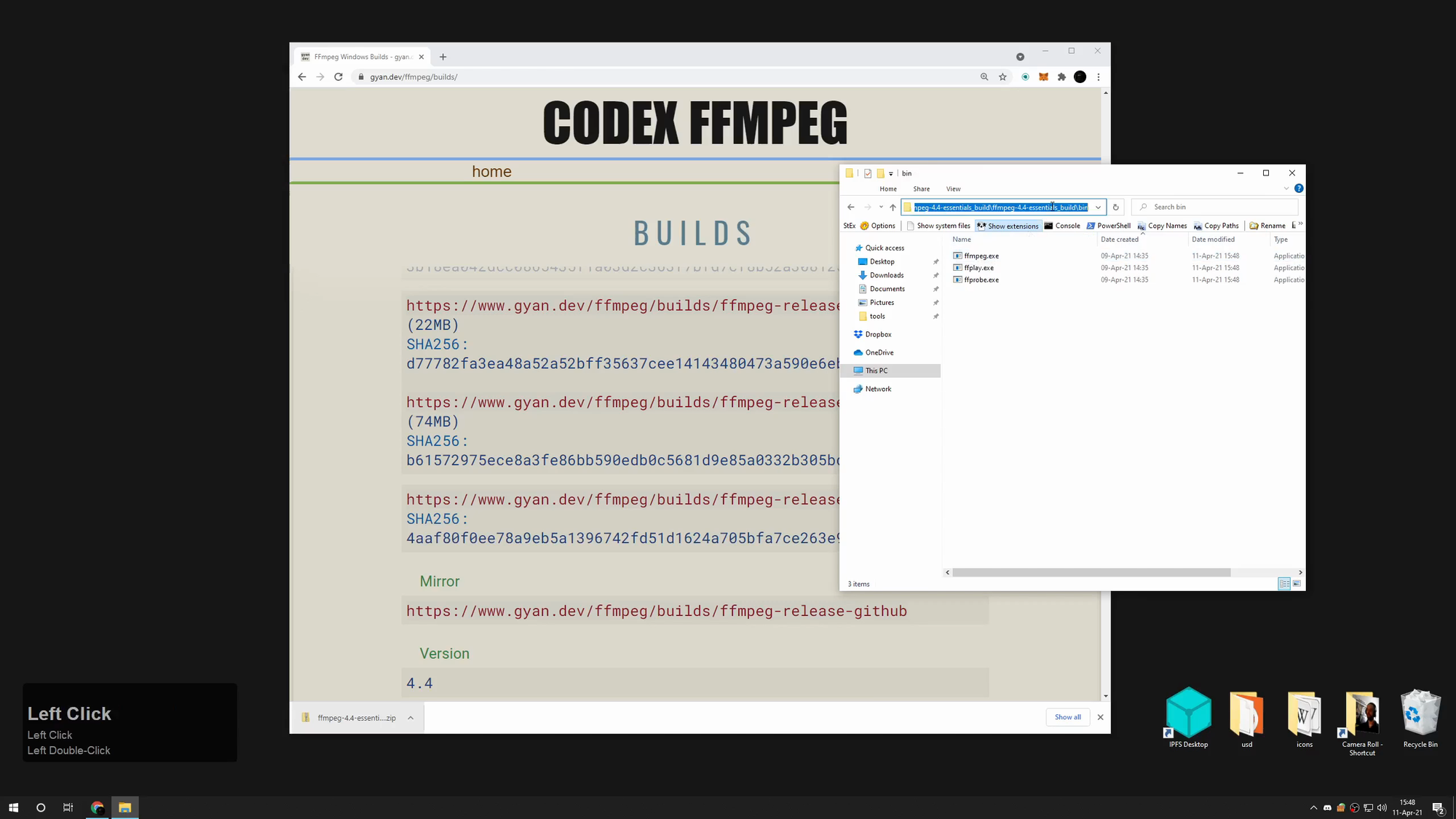The image size is (1456, 819).
Task: Click Show all downloads button
Action: click(x=1068, y=717)
